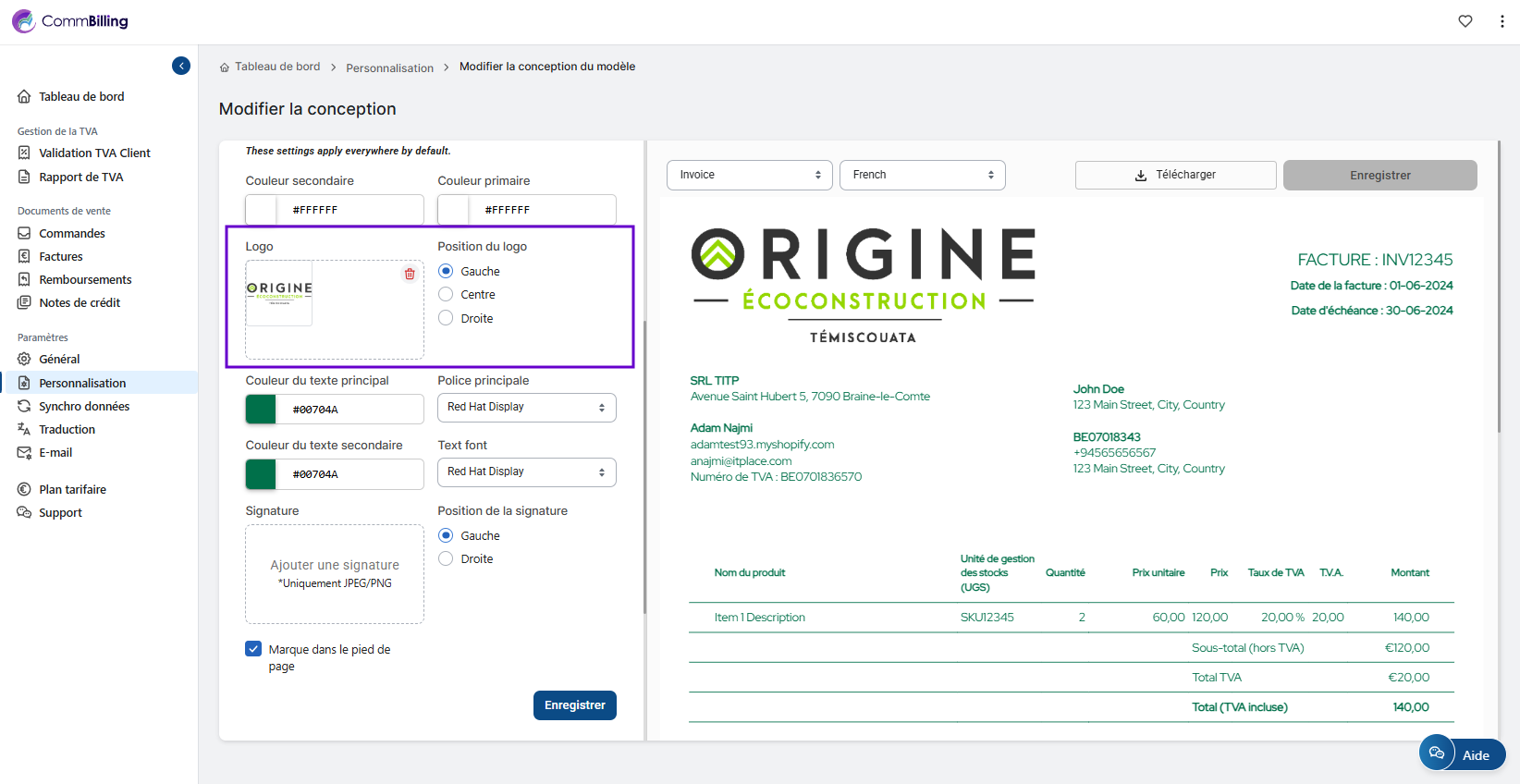1520x784 pixels.
Task: Click the heart icon in top bar
Action: (1465, 21)
